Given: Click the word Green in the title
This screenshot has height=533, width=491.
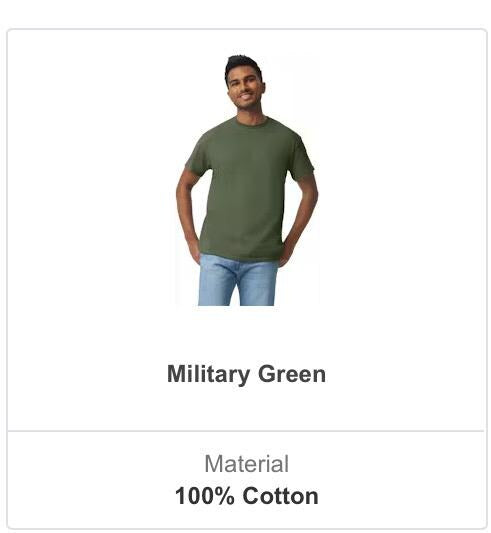Looking at the screenshot, I should 292,374.
